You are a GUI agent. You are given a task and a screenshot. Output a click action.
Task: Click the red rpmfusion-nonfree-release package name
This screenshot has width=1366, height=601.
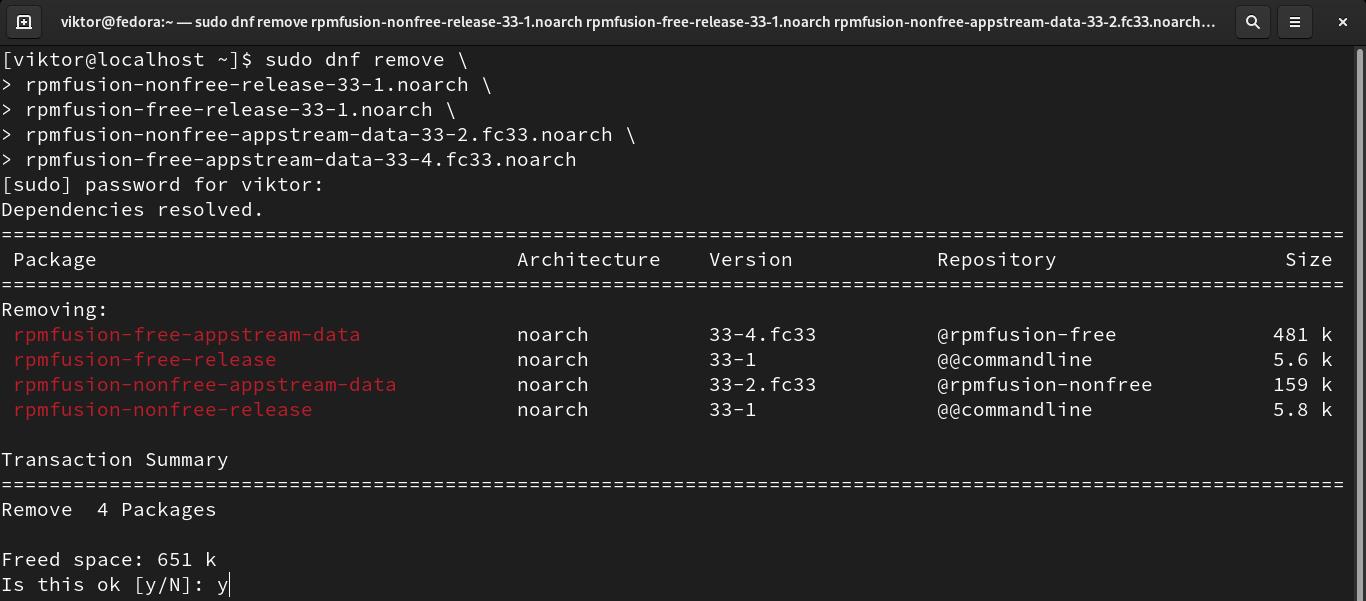click(x=163, y=410)
